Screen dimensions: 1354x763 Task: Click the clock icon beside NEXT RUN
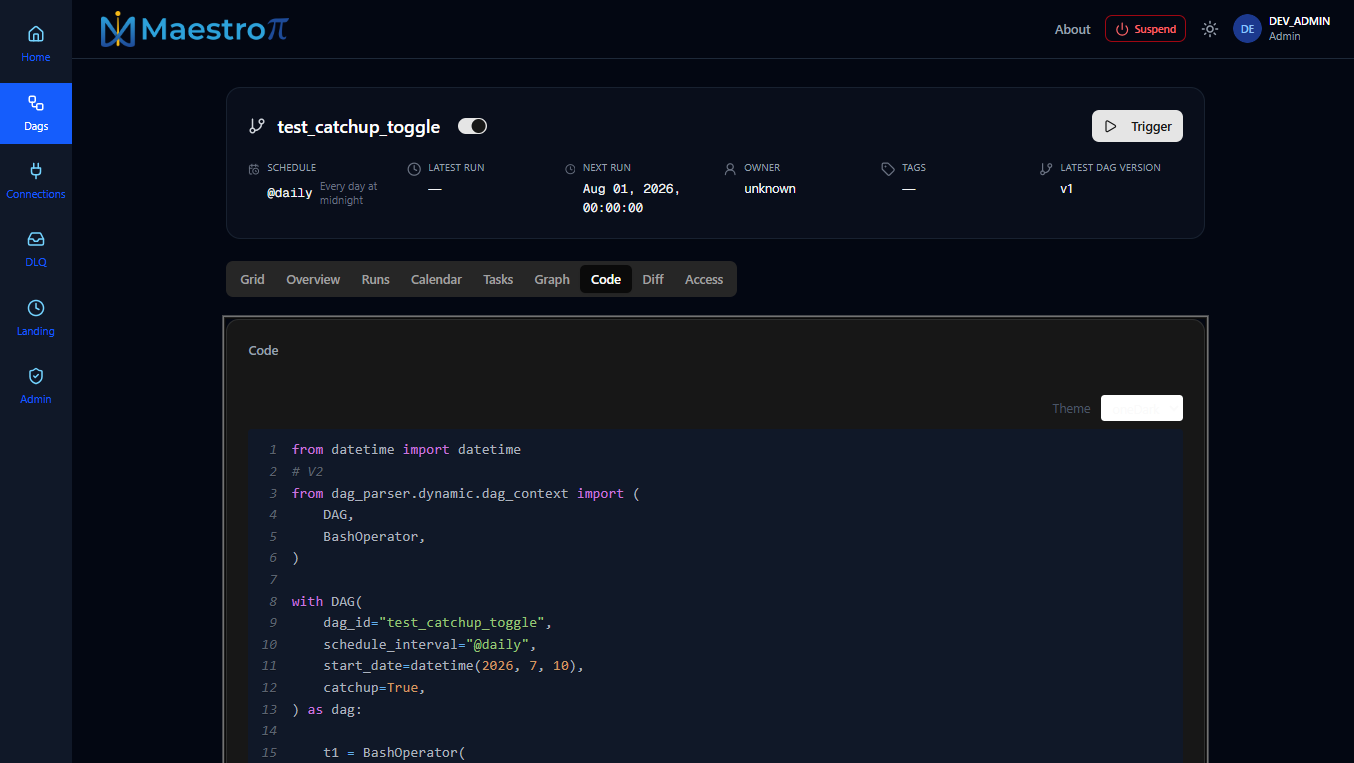(570, 169)
